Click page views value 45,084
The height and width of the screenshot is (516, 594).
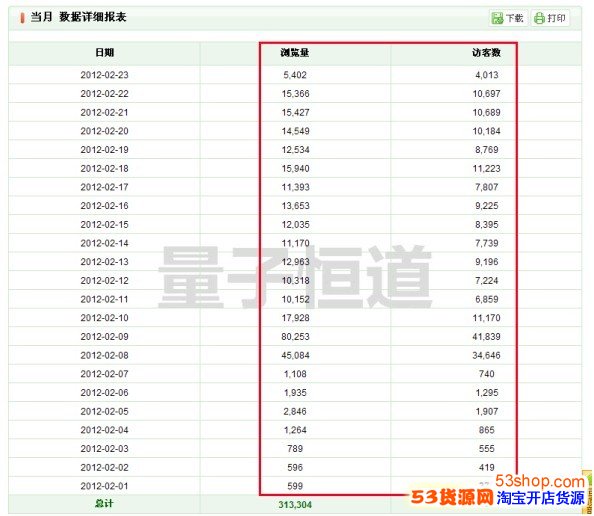295,355
